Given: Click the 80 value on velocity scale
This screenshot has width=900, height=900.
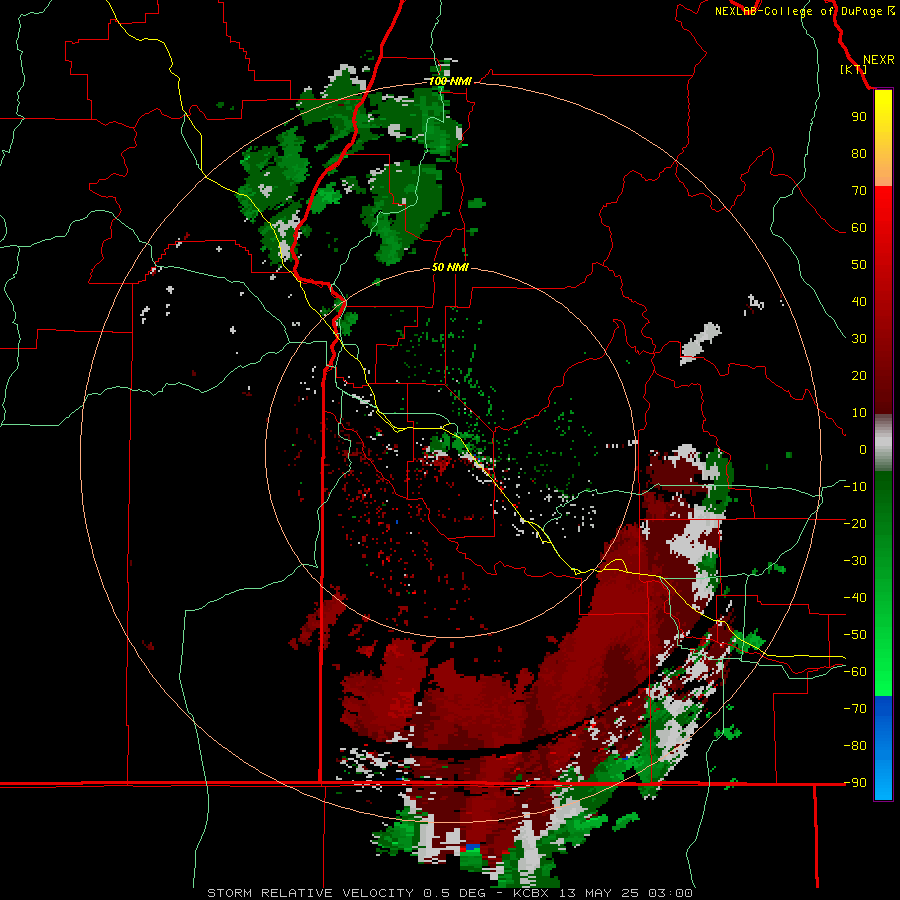Looking at the screenshot, I should click(859, 154).
